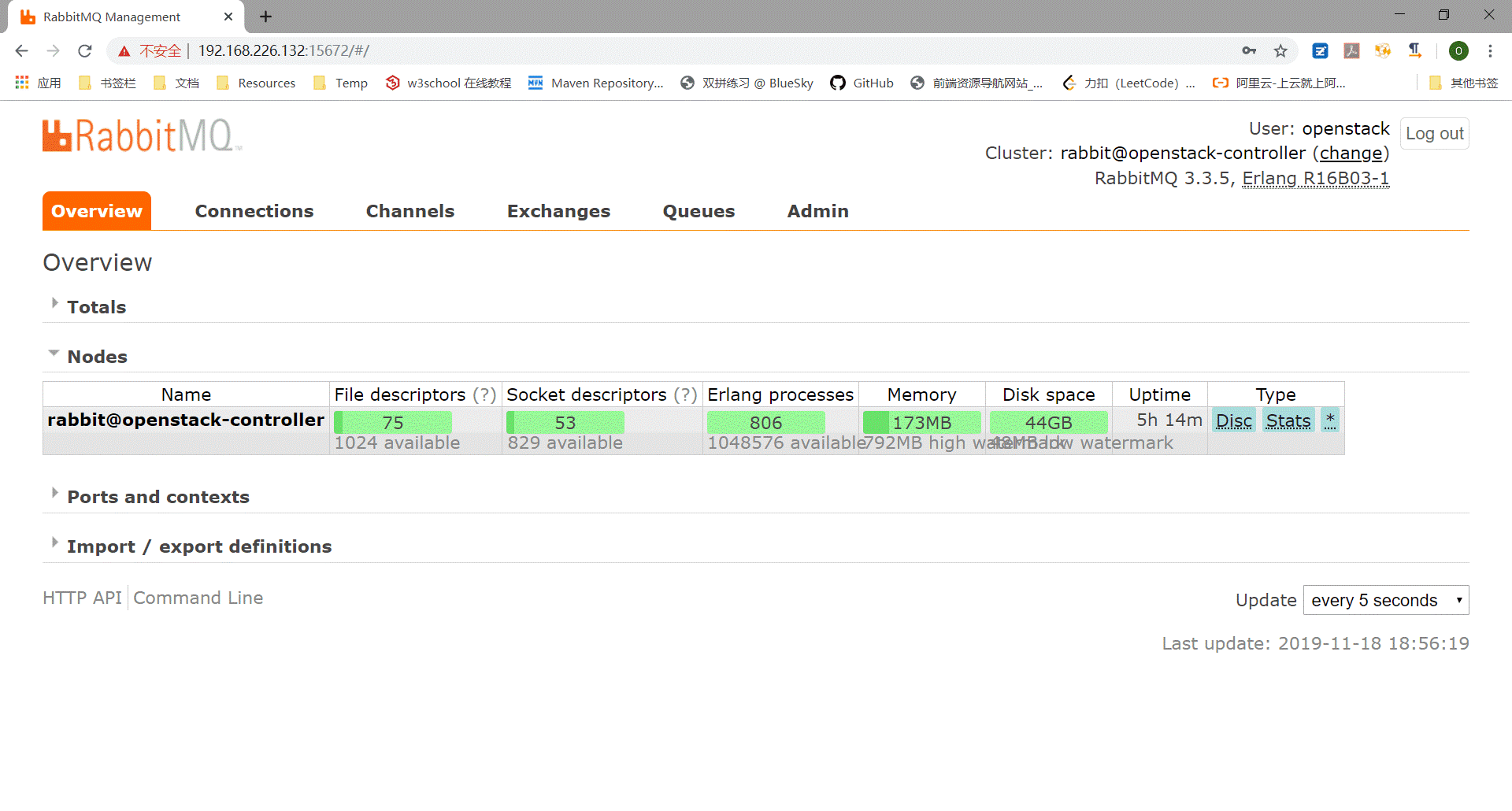The image size is (1512, 811).
Task: Open the update interval dropdown
Action: coord(1386,600)
